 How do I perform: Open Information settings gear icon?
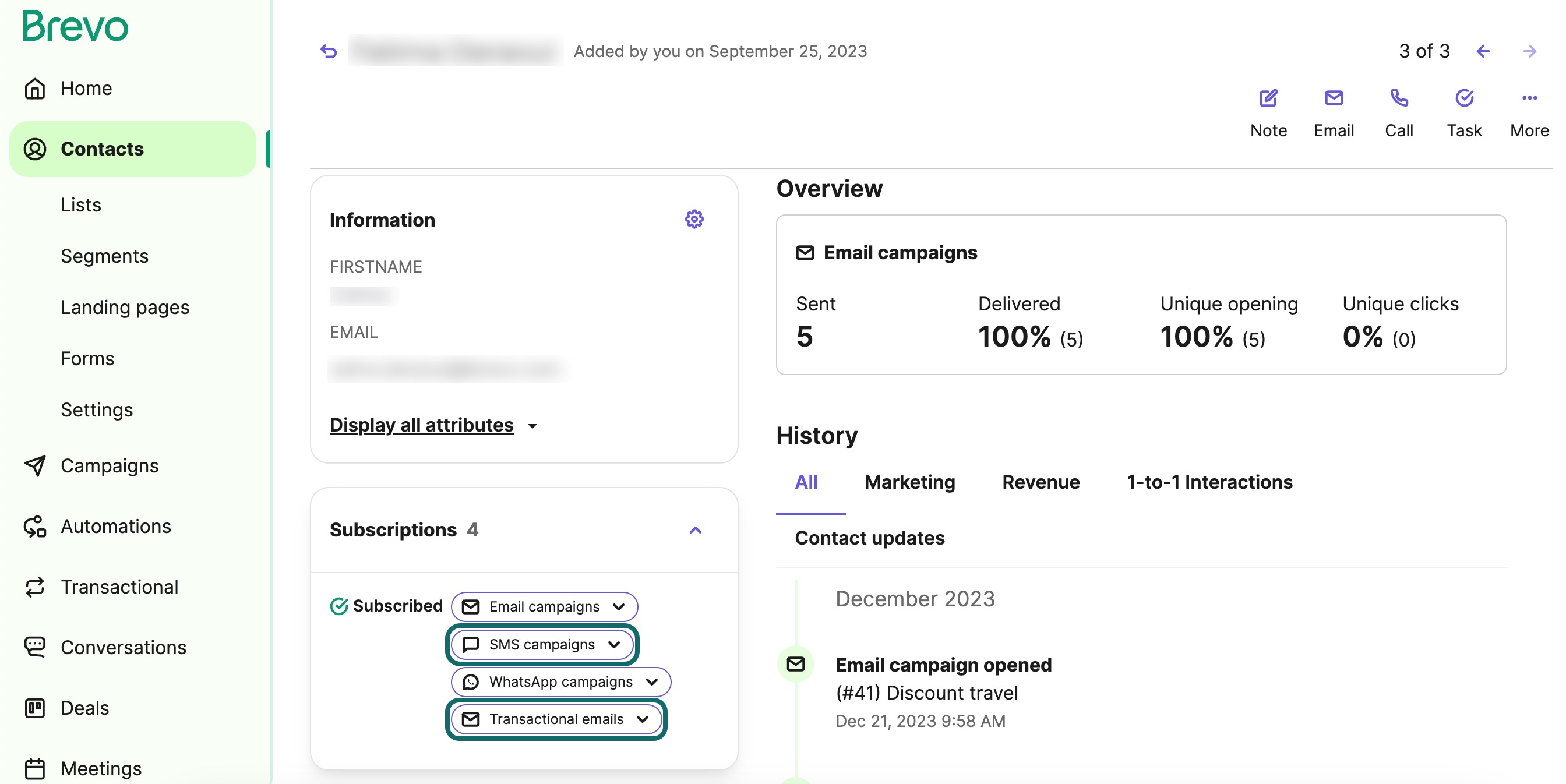694,220
